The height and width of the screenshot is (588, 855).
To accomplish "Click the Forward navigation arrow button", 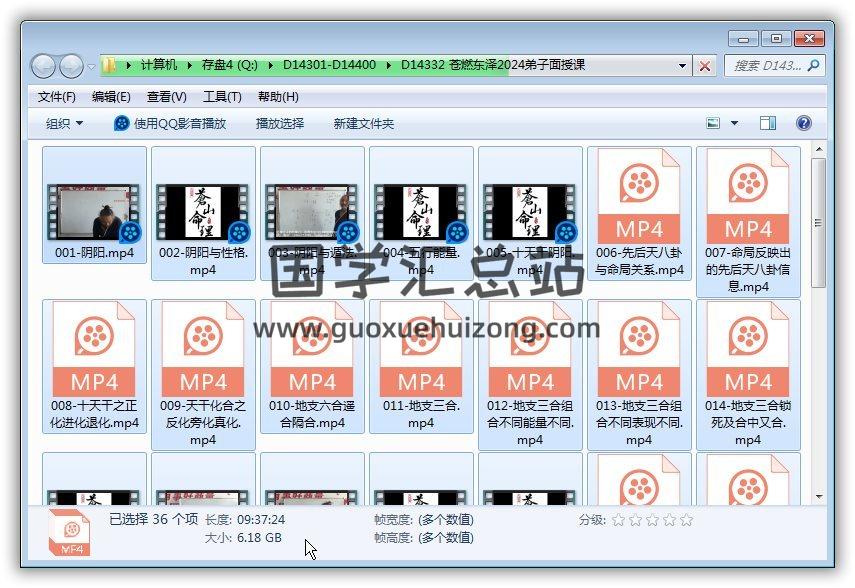I will pyautogui.click(x=71, y=67).
